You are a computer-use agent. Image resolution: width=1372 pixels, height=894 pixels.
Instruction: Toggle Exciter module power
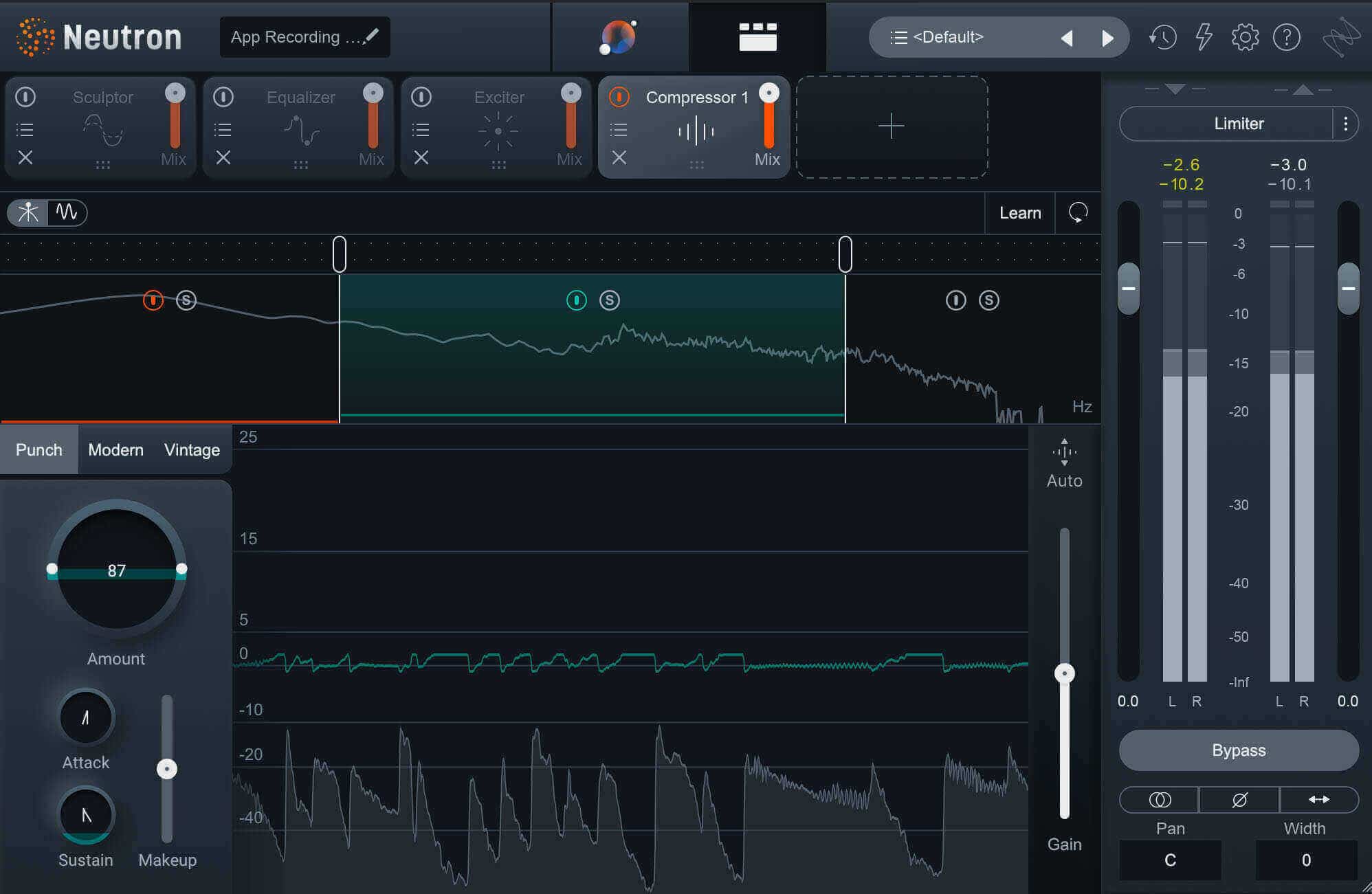point(421,97)
